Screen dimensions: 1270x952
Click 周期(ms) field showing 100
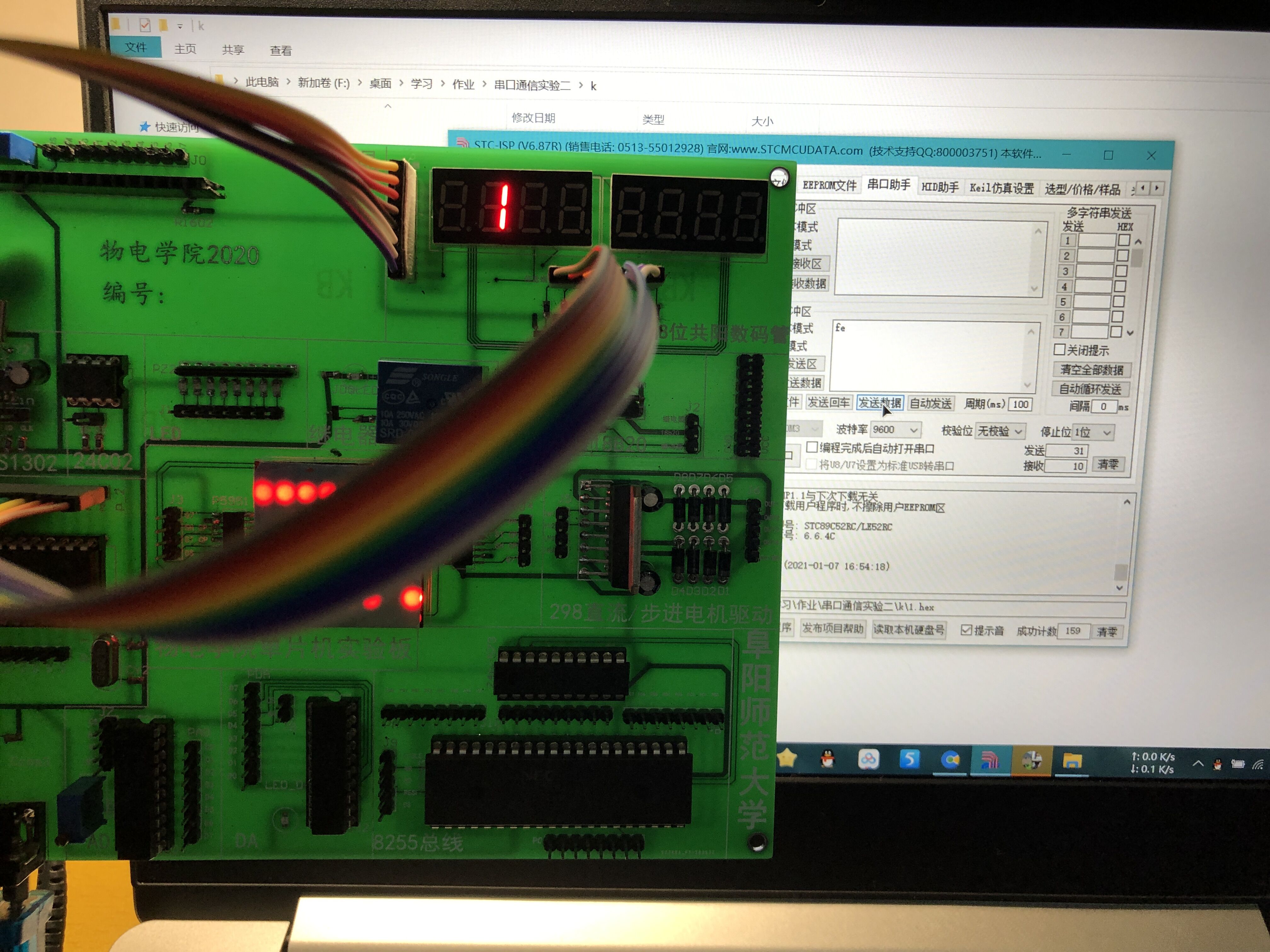(x=1020, y=405)
